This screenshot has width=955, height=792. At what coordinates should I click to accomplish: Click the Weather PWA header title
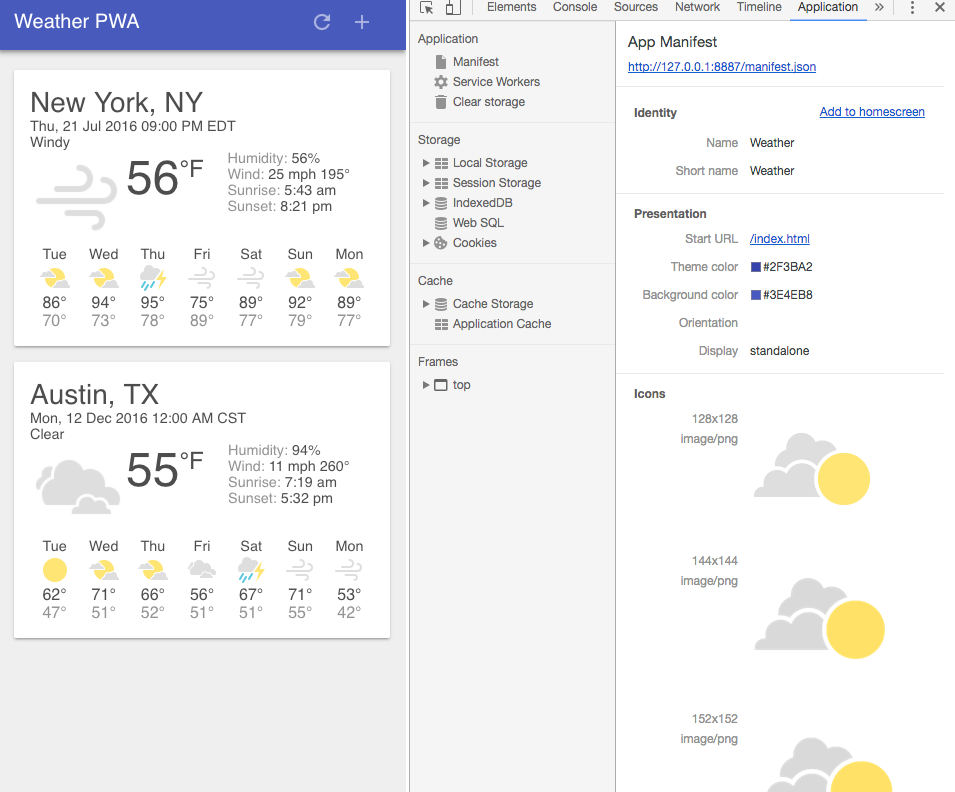pos(77,21)
